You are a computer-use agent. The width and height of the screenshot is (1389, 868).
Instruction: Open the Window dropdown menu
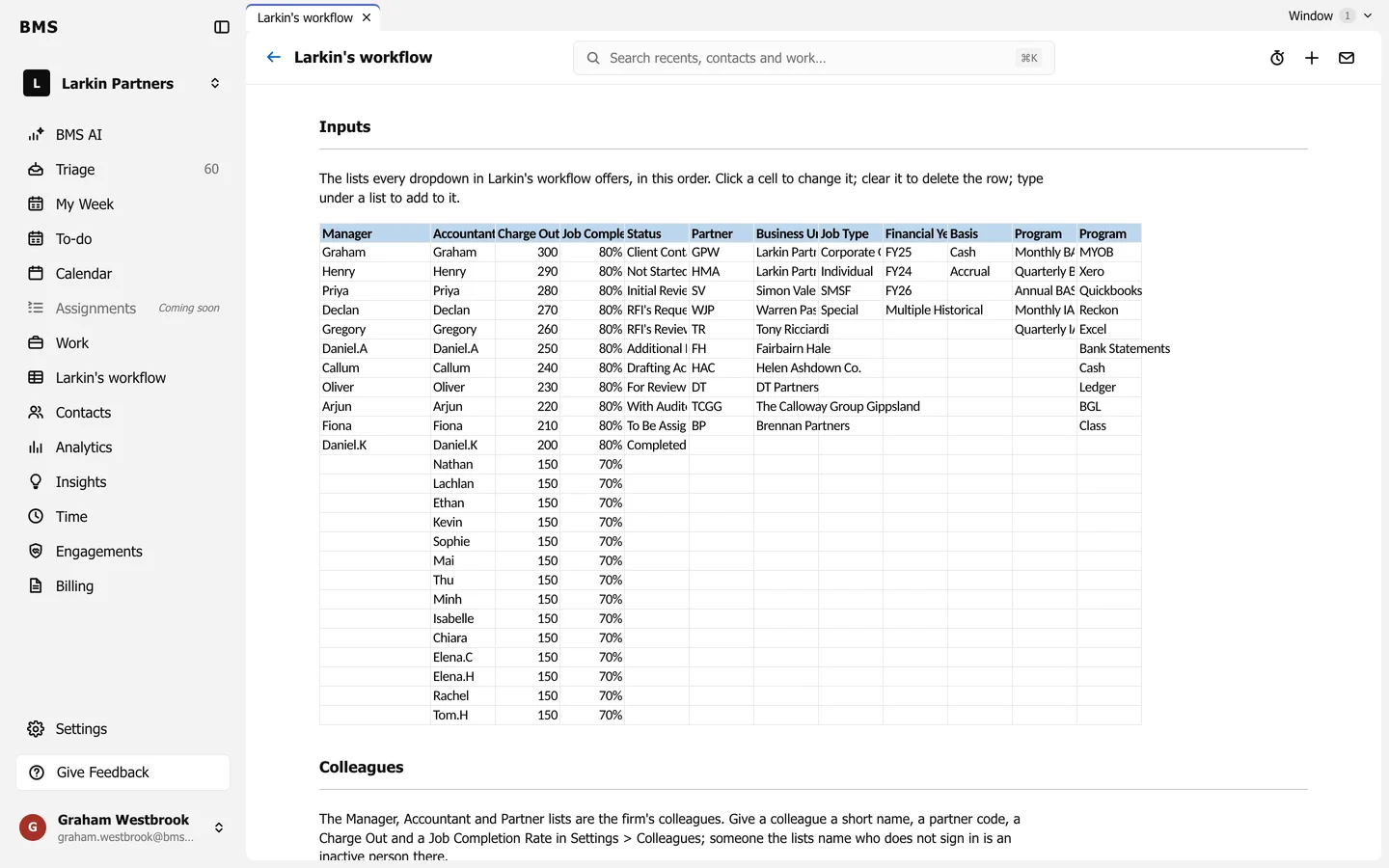click(1330, 15)
